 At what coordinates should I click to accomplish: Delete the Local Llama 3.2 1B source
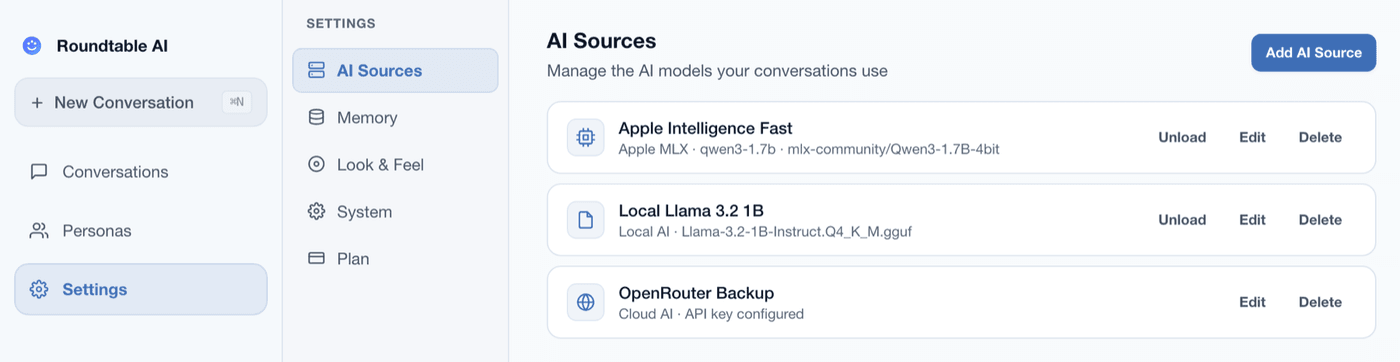(x=1320, y=220)
